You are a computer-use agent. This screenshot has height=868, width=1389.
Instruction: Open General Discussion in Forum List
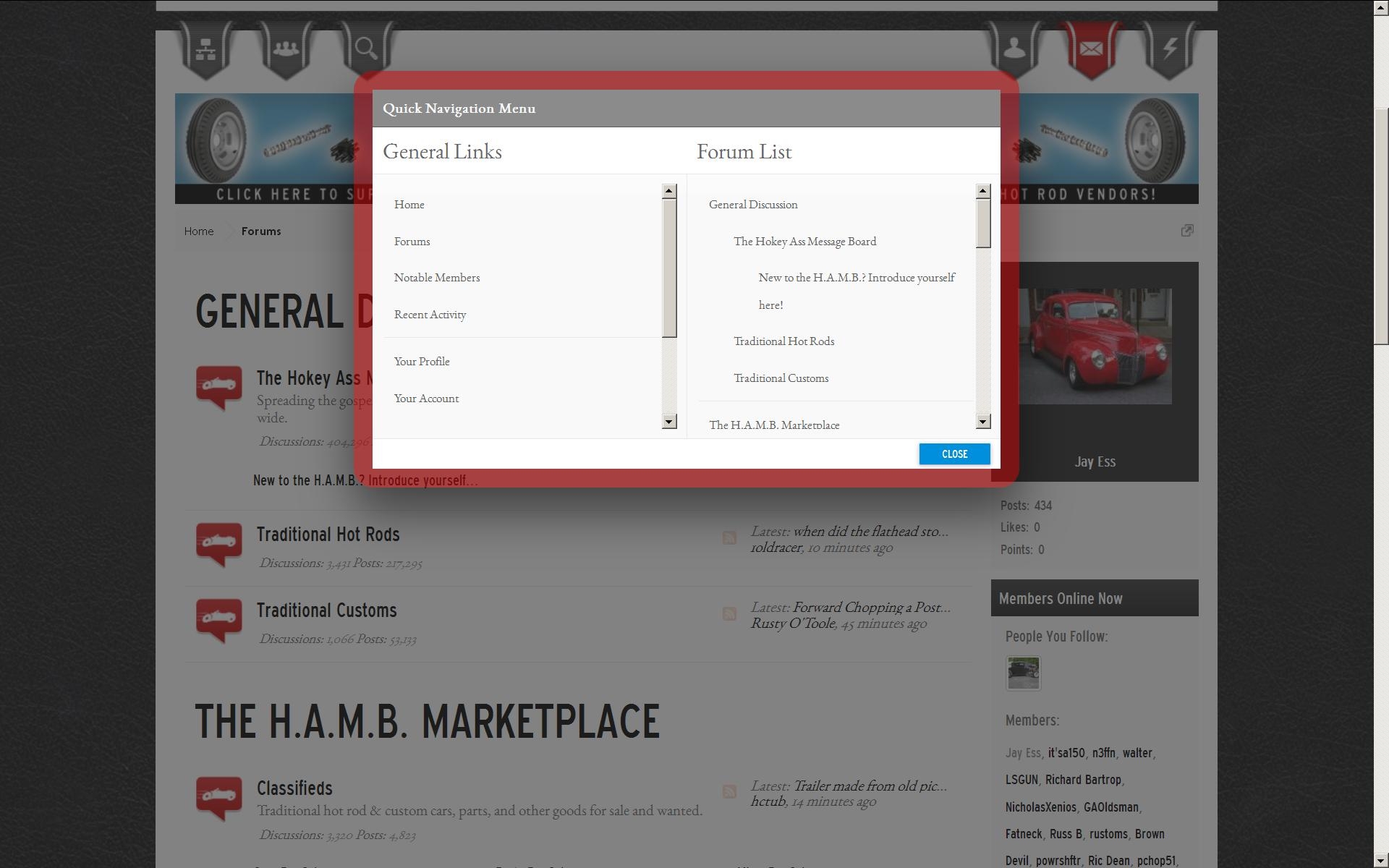click(x=753, y=205)
